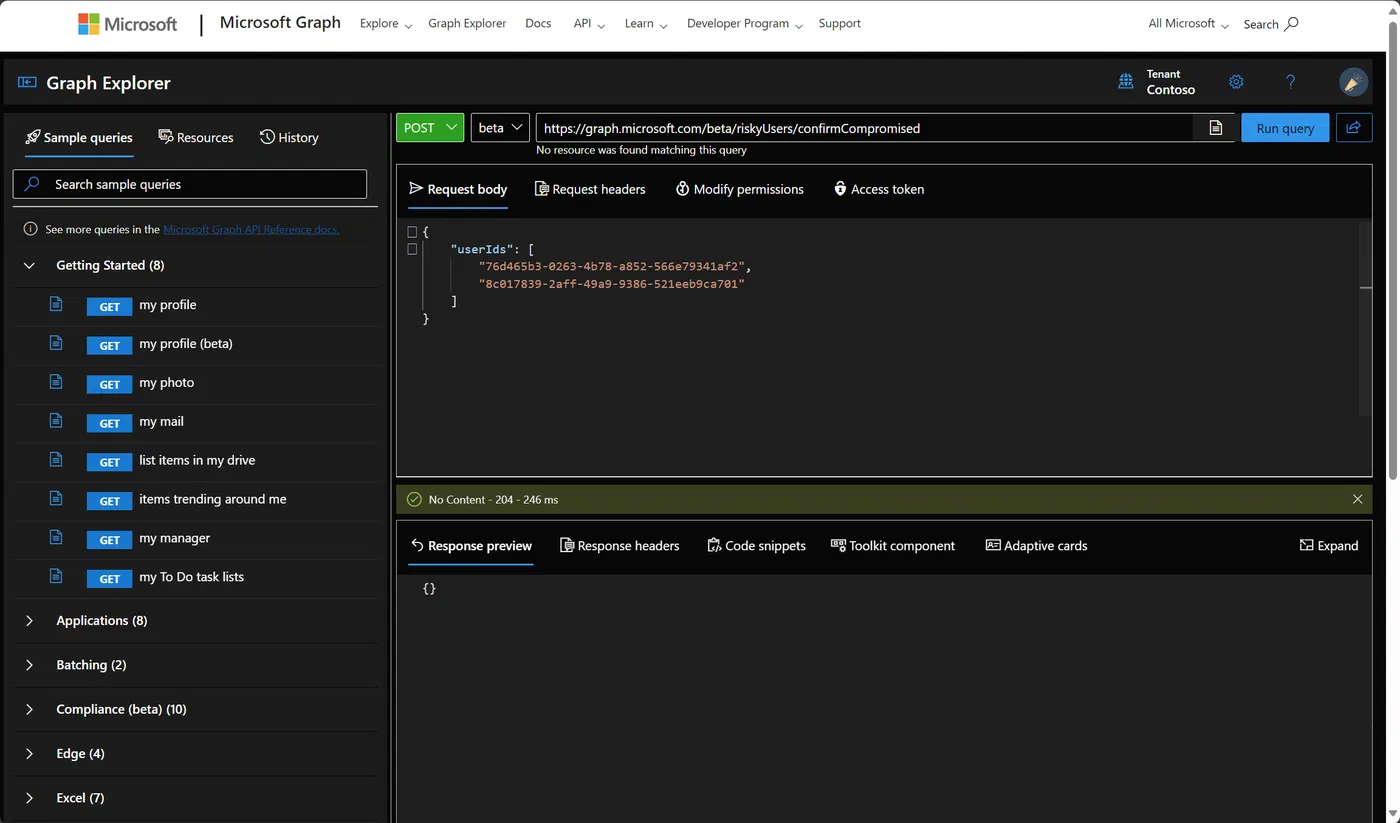Click the user profile avatar
The height and width of the screenshot is (823, 1400).
[1353, 82]
